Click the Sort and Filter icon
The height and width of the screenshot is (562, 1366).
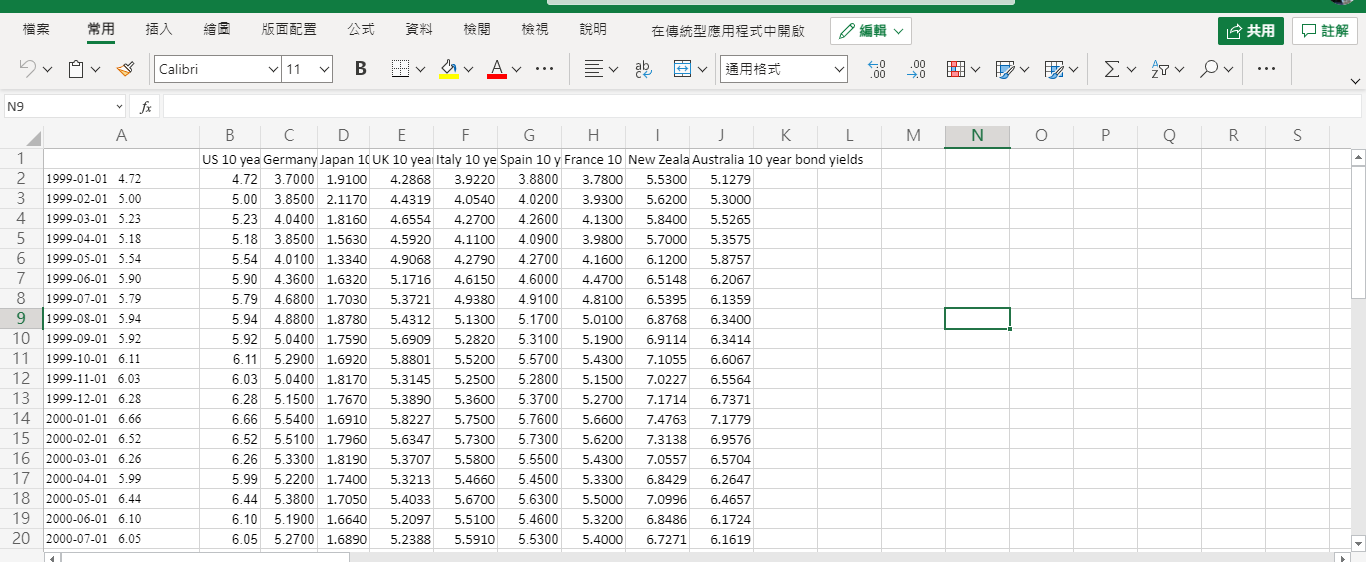(1160, 69)
